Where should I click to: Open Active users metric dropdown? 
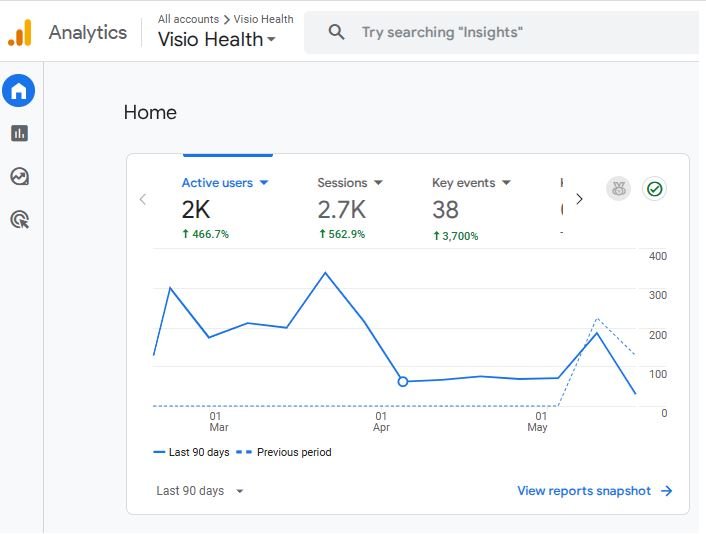click(x=225, y=183)
